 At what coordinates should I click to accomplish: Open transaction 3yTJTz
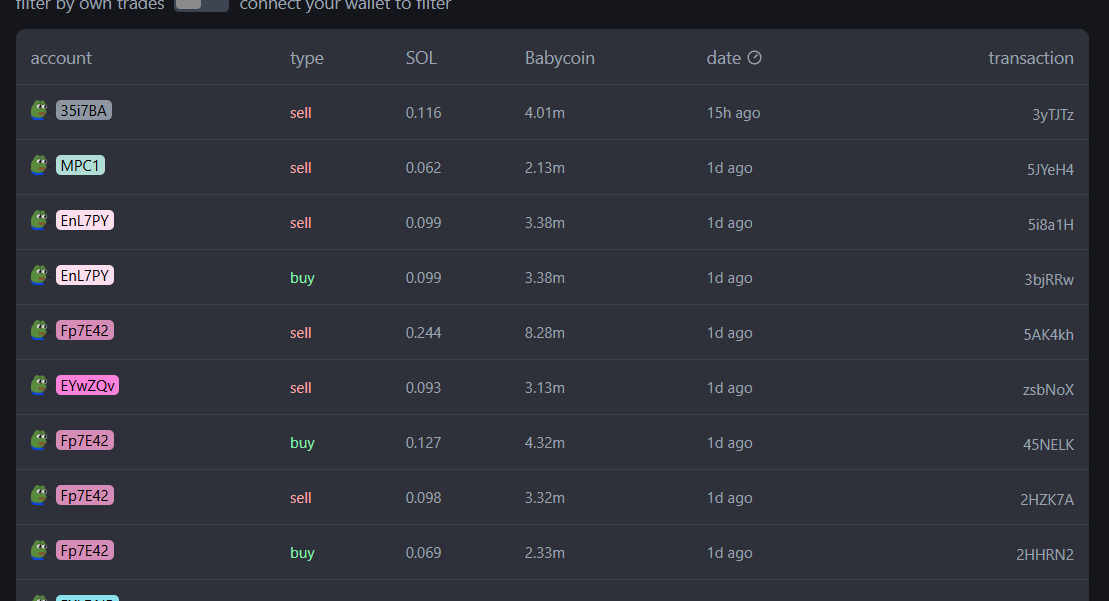pyautogui.click(x=1052, y=115)
